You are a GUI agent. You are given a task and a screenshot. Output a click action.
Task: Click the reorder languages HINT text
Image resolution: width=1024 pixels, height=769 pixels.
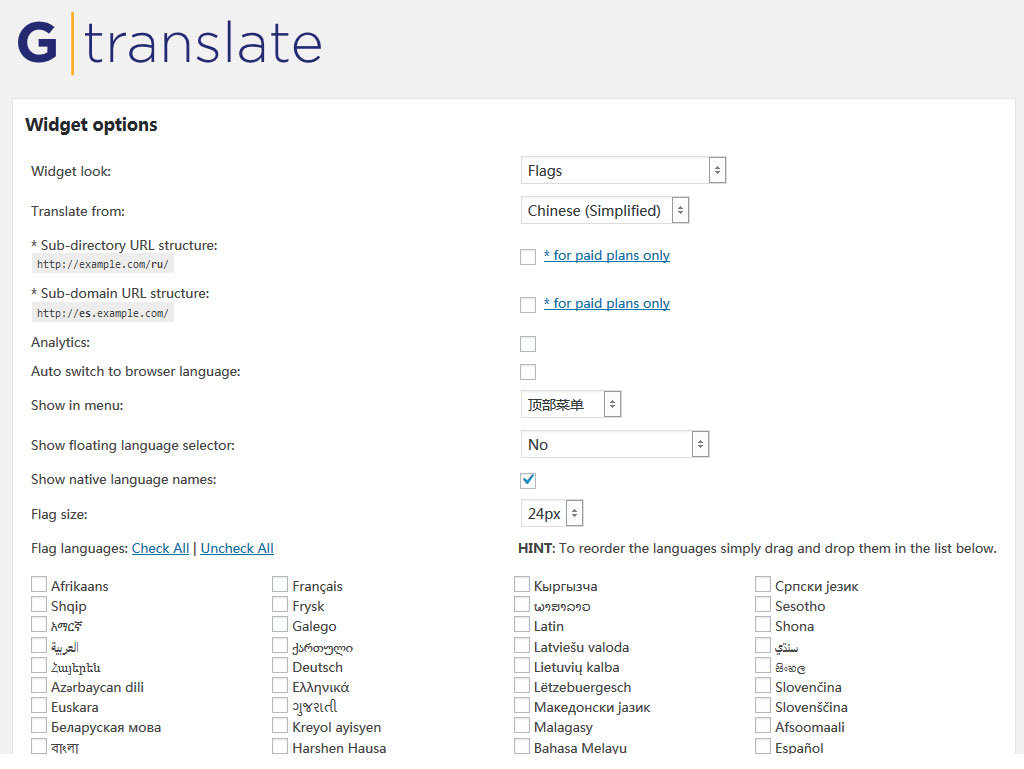pyautogui.click(x=758, y=548)
